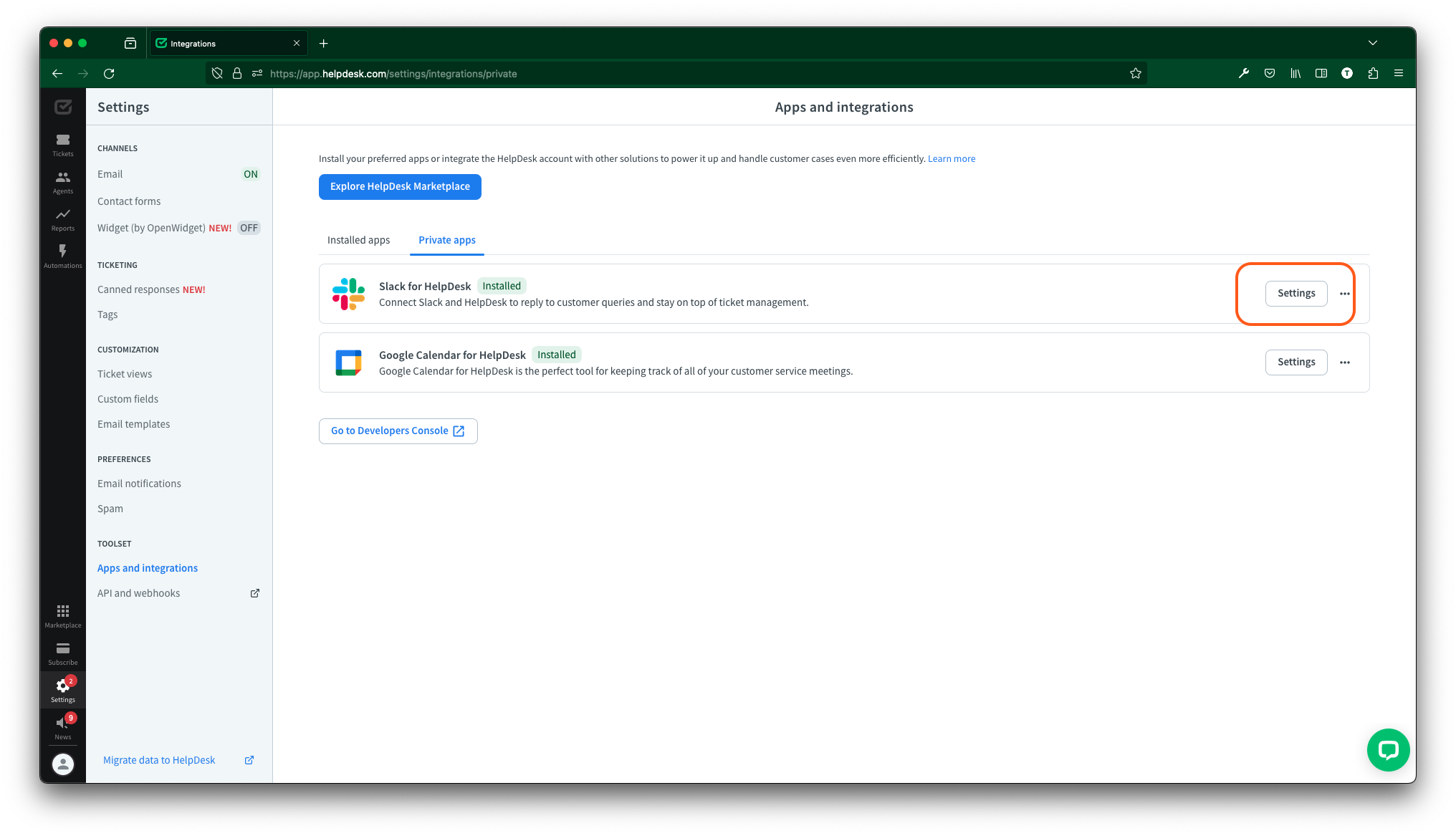1456x836 pixels.
Task: Expand the list all tabs chevron
Action: coord(1373,43)
